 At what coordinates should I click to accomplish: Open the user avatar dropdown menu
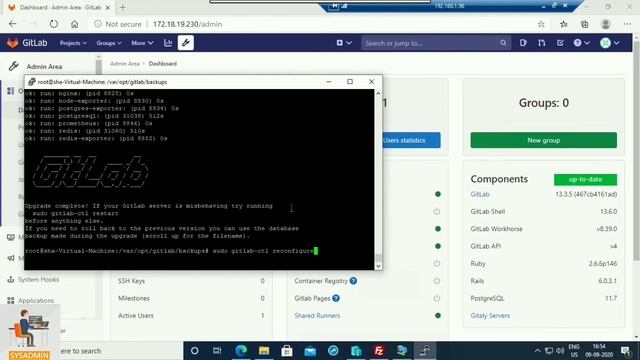609,43
